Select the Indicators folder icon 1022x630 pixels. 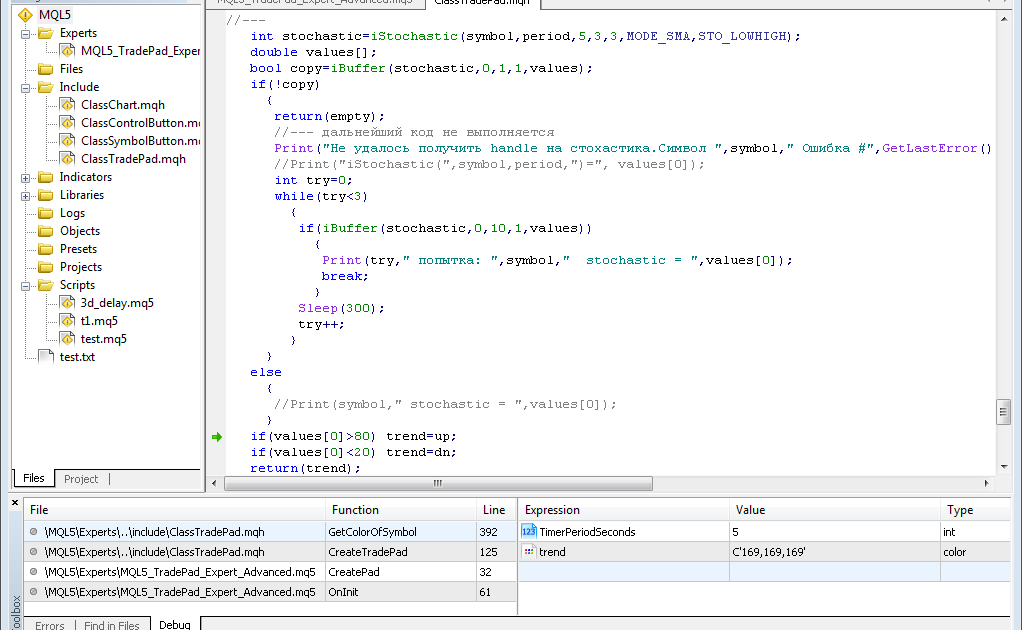tap(46, 177)
